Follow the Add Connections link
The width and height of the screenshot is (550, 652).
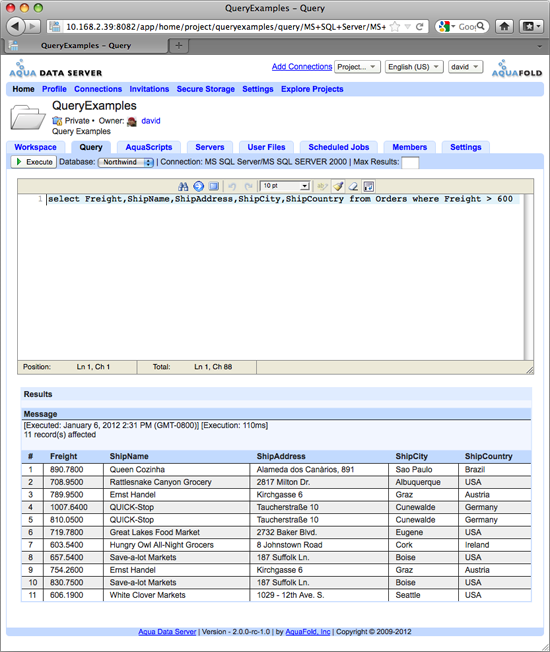point(302,67)
